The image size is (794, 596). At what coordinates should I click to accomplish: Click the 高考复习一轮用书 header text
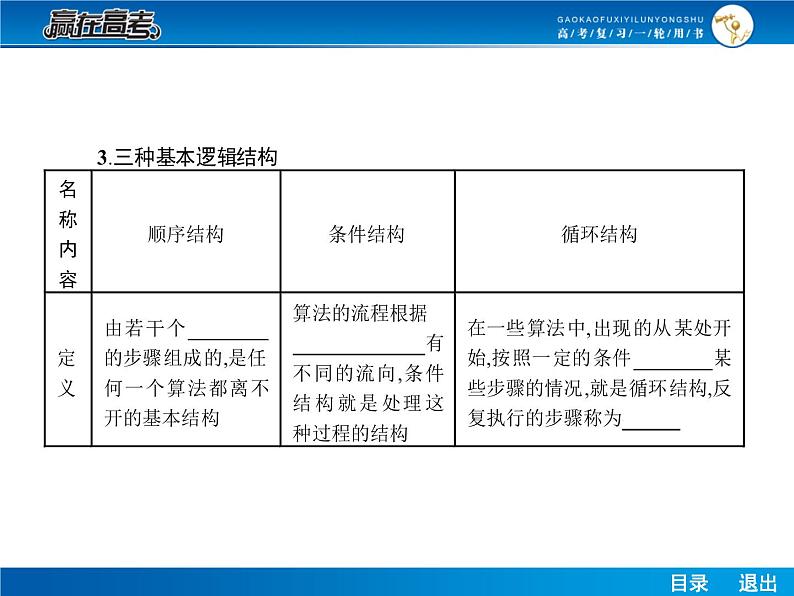click(x=630, y=33)
